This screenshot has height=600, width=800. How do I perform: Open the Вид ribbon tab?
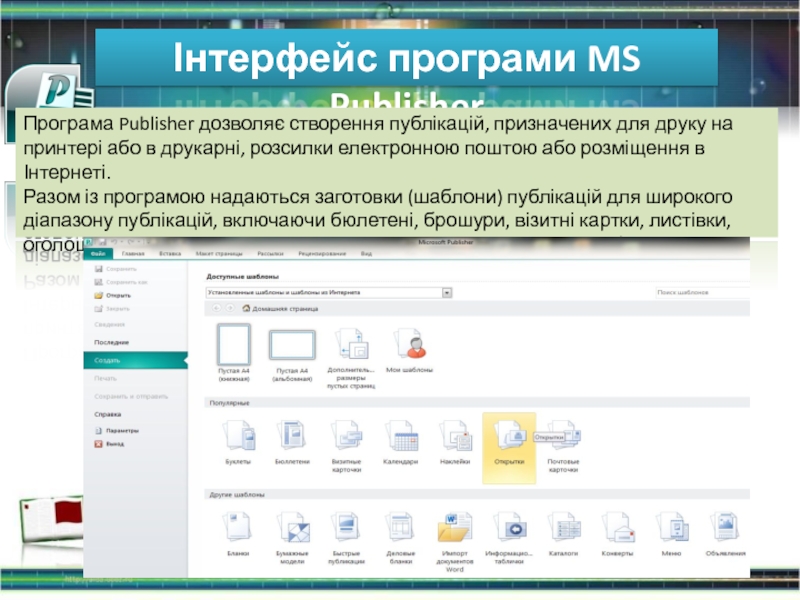point(366,254)
